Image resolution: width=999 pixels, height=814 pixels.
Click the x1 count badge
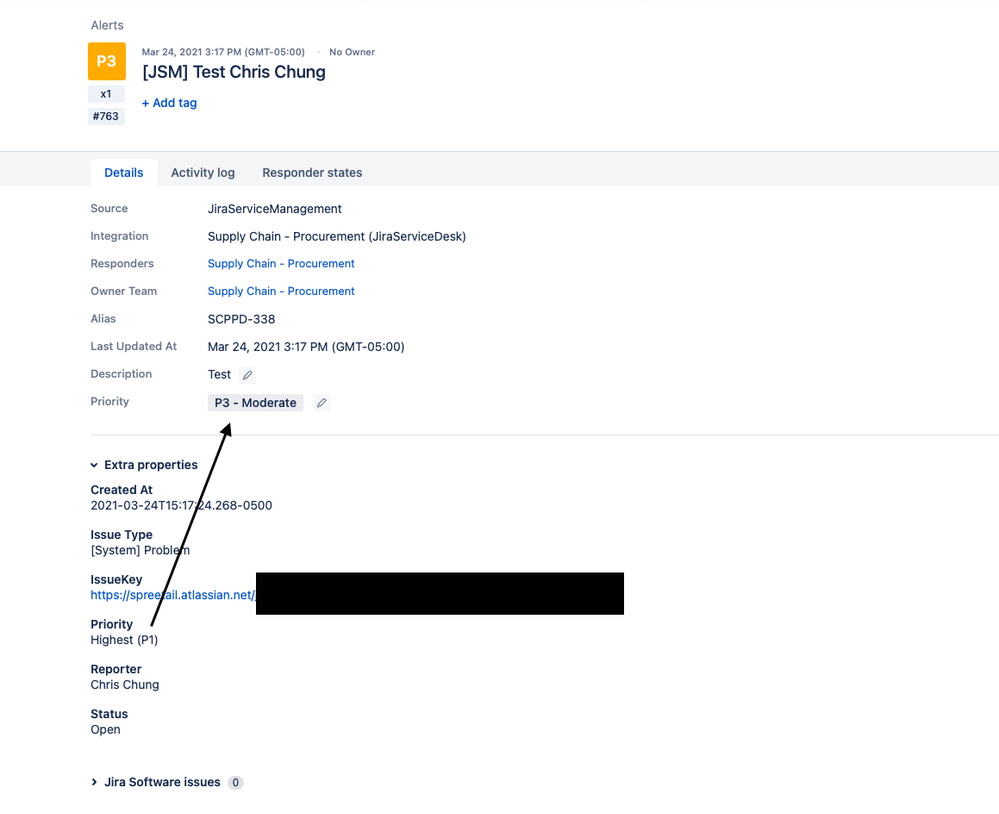(106, 94)
